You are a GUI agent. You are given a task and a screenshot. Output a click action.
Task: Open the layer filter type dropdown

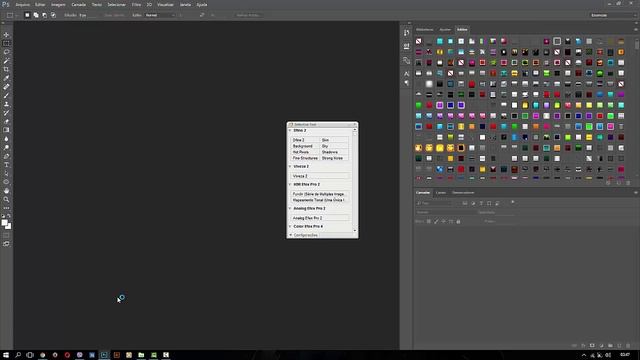click(x=436, y=203)
